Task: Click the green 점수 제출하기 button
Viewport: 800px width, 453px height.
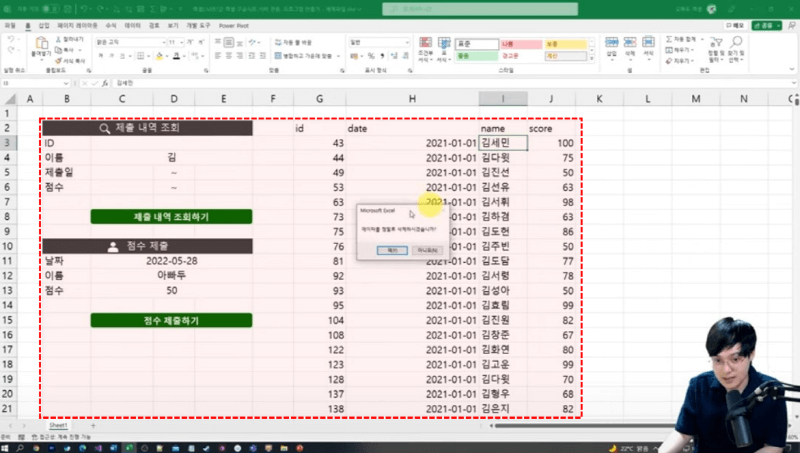Action: coord(171,321)
